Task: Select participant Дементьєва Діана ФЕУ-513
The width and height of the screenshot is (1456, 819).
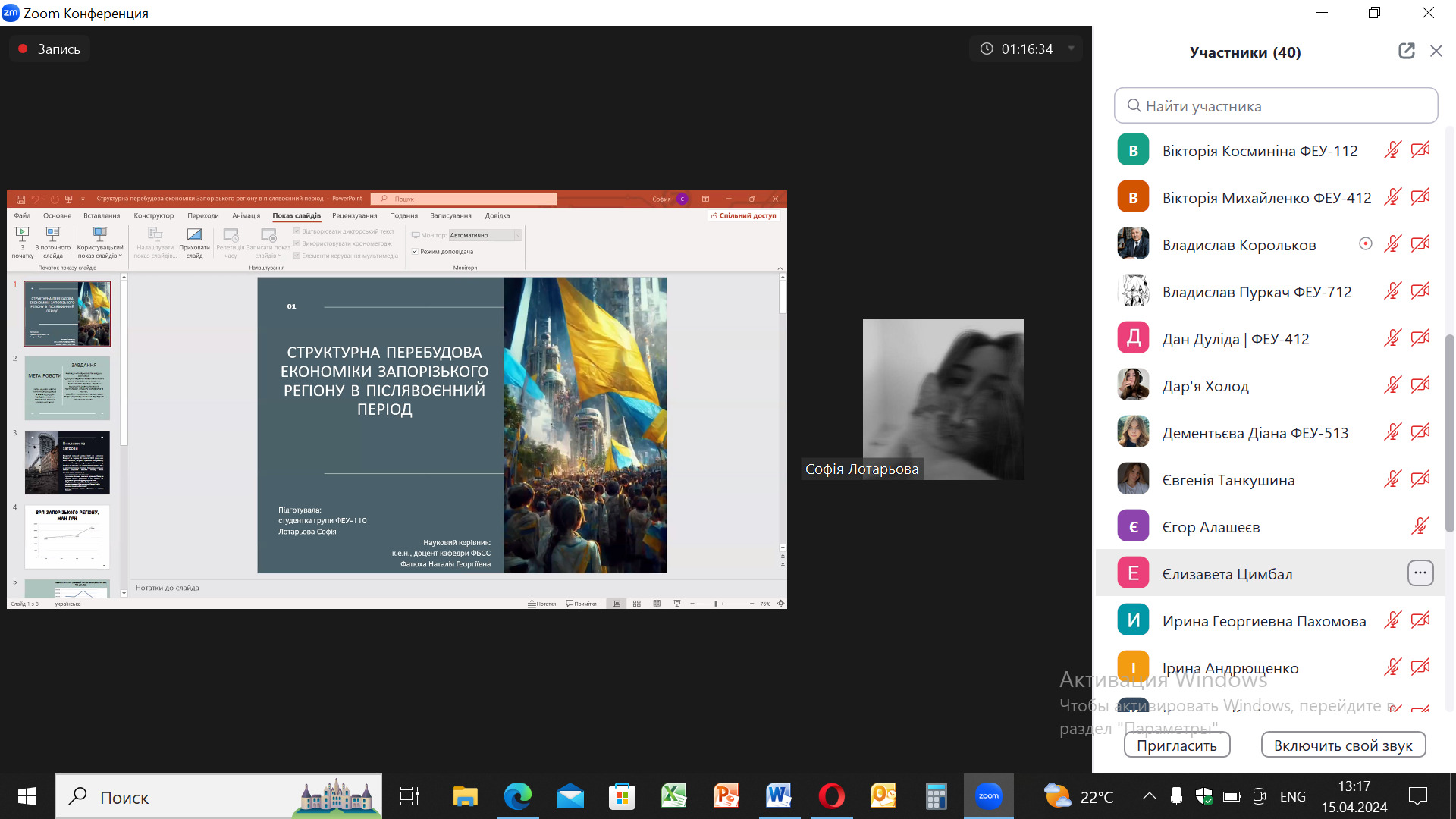Action: (x=1254, y=433)
